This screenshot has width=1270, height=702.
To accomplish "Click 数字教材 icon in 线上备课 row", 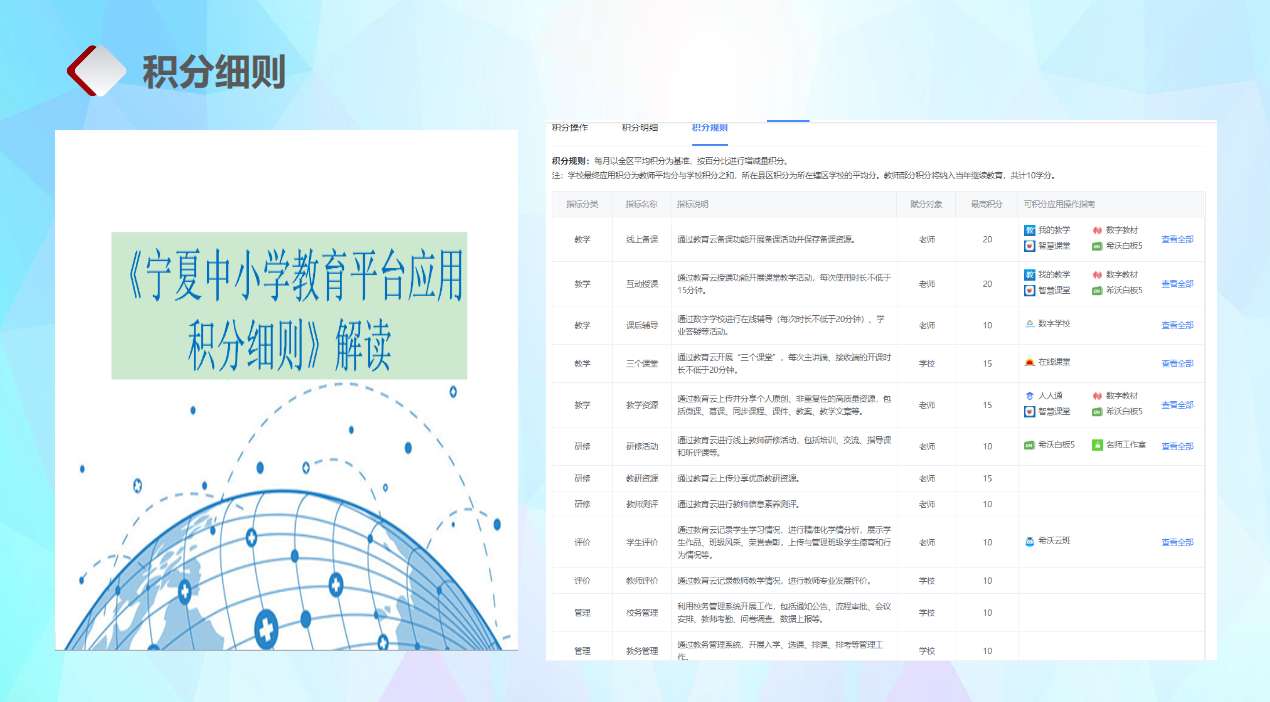I will tap(1096, 230).
